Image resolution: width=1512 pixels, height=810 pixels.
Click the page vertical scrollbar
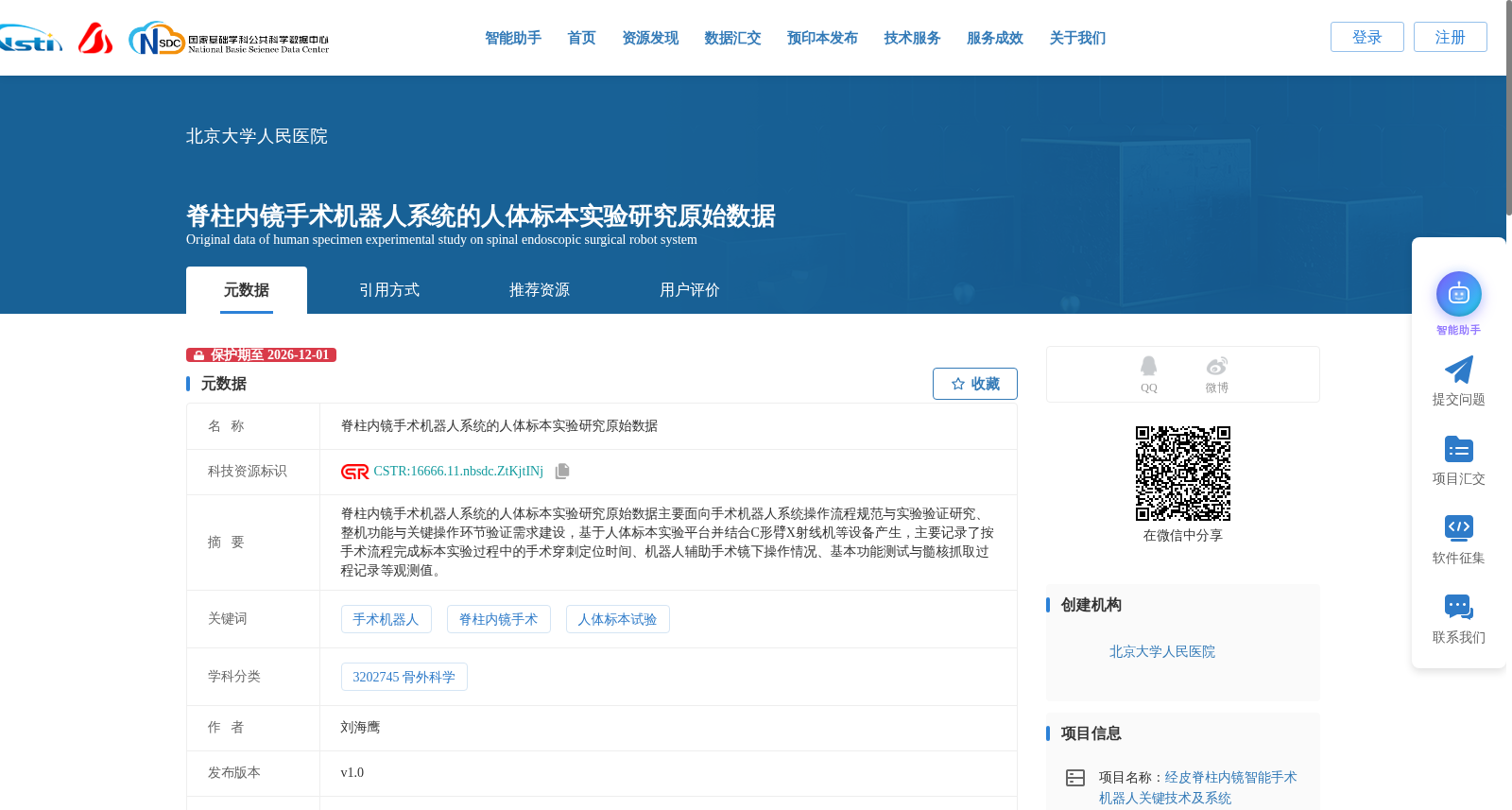pyautogui.click(x=1508, y=108)
